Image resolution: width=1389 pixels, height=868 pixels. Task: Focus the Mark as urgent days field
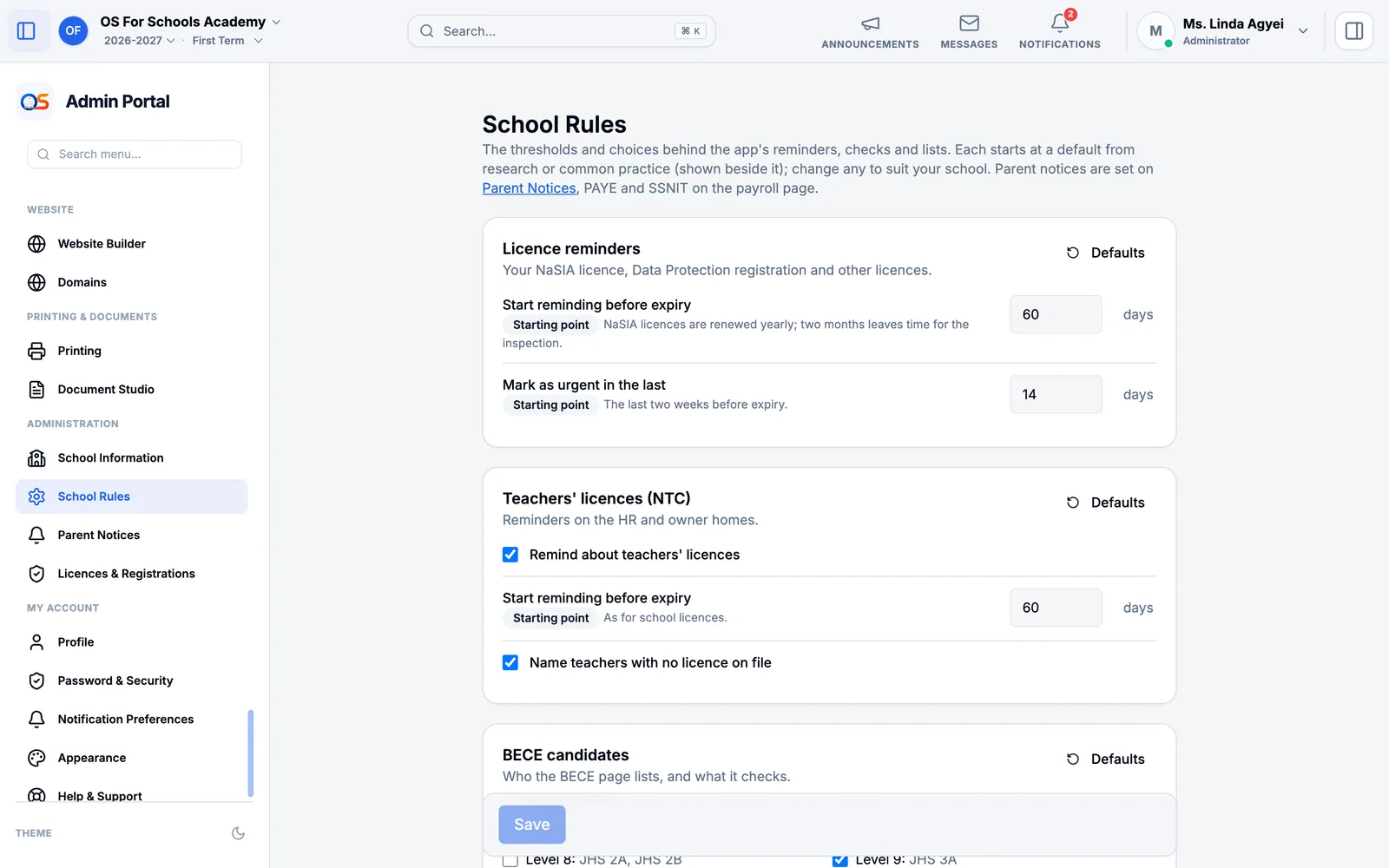pyautogui.click(x=1056, y=395)
